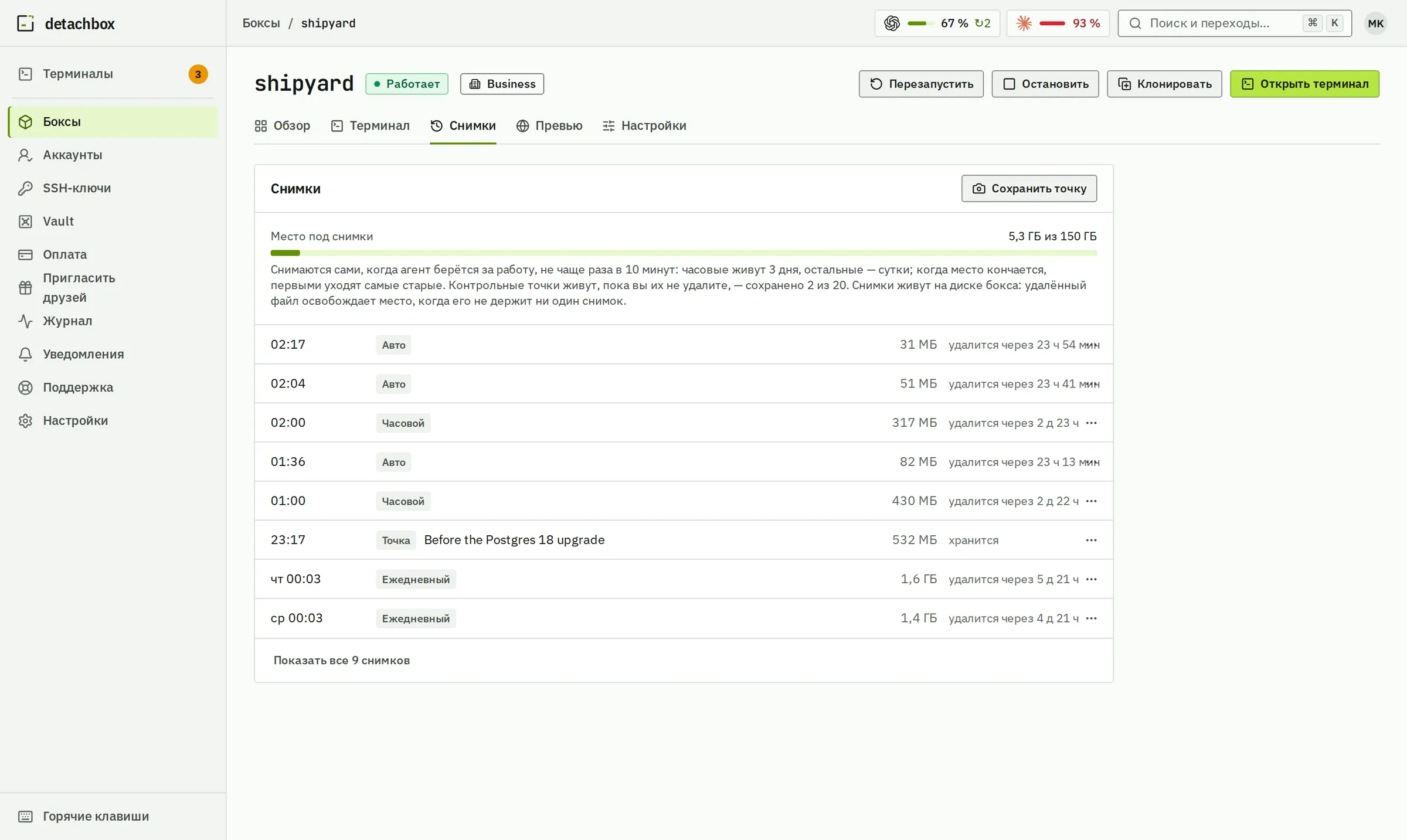Image resolution: width=1407 pixels, height=840 pixels.
Task: Switch to the Превью tab
Action: [549, 126]
